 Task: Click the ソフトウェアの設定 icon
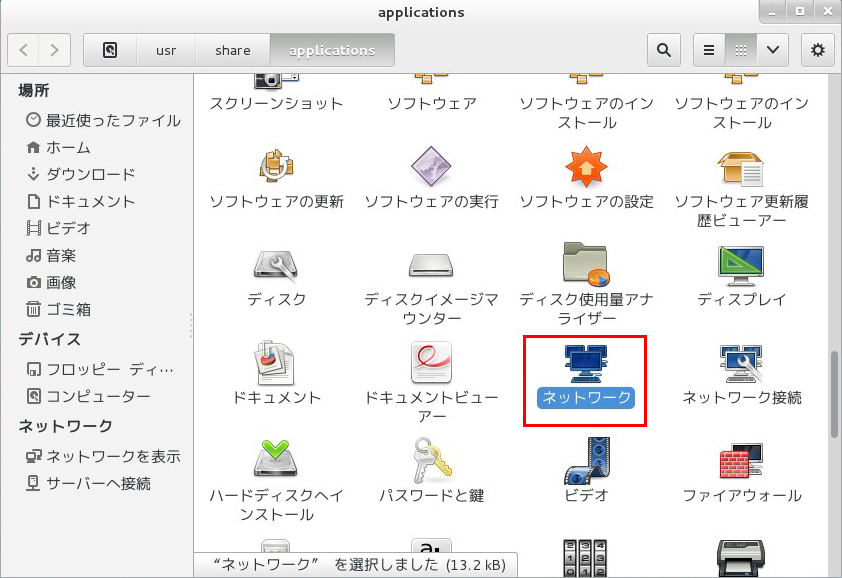pos(586,168)
